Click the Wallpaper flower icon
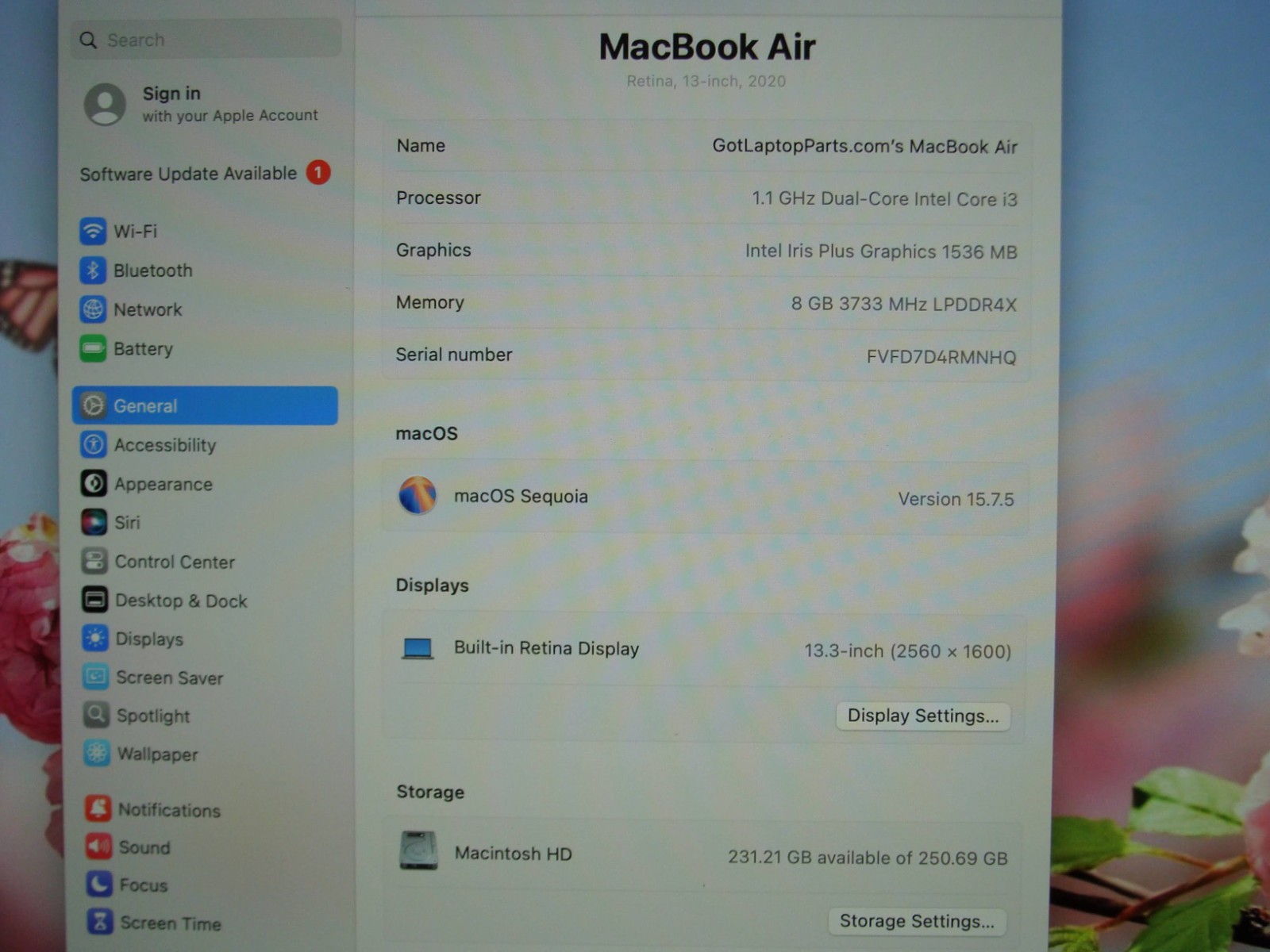 point(97,753)
